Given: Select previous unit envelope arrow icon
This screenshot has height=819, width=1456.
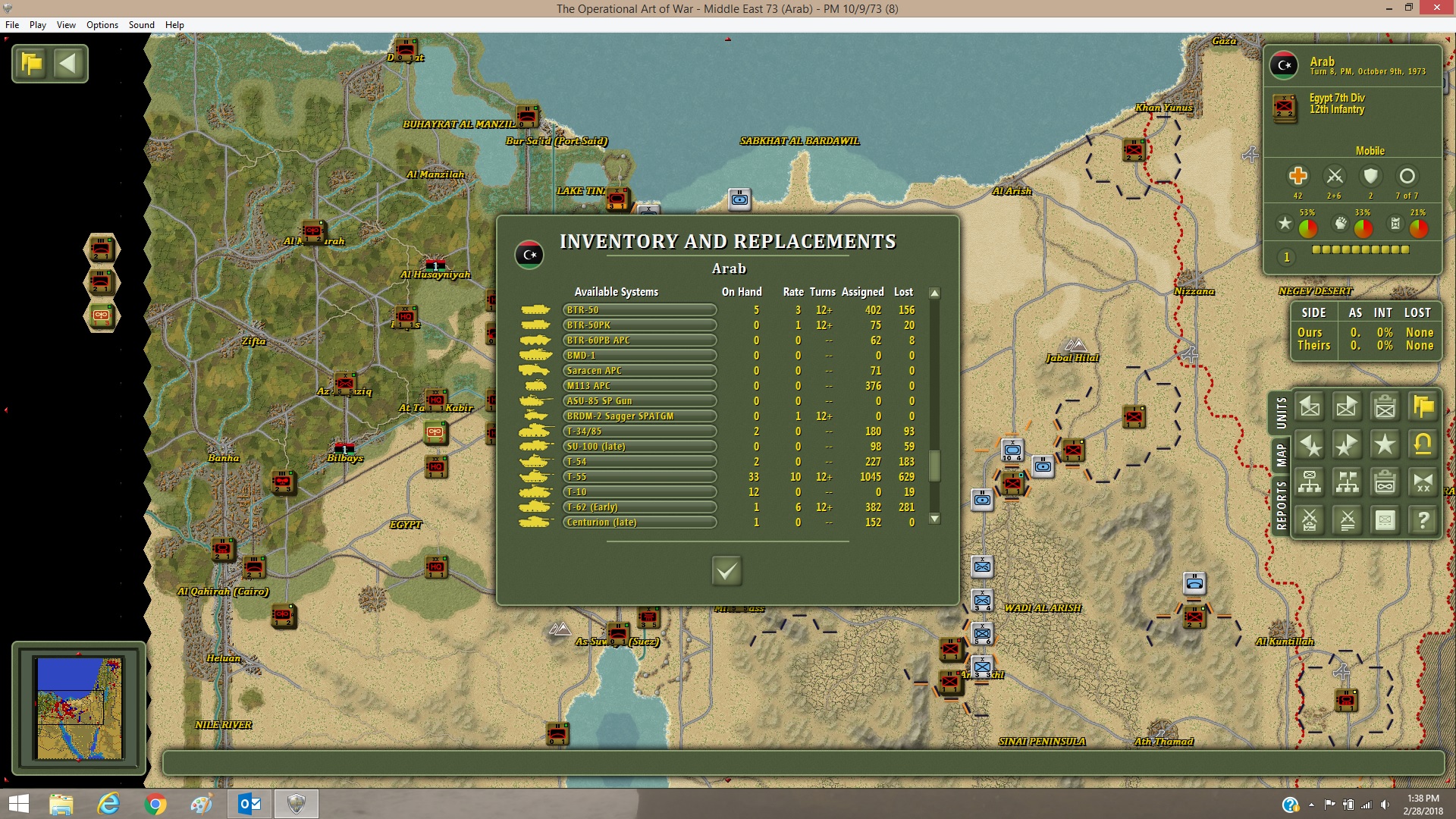Looking at the screenshot, I should coord(1310,407).
